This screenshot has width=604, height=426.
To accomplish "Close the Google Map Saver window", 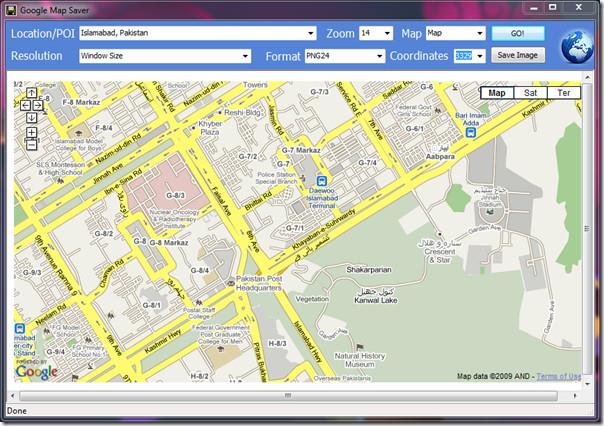I will coord(579,7).
